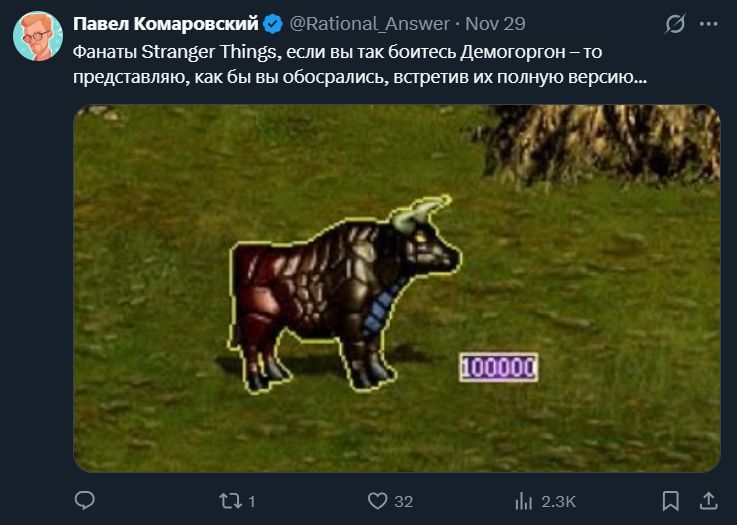
Task: Like the tweet with the heart icon
Action: coord(377,501)
